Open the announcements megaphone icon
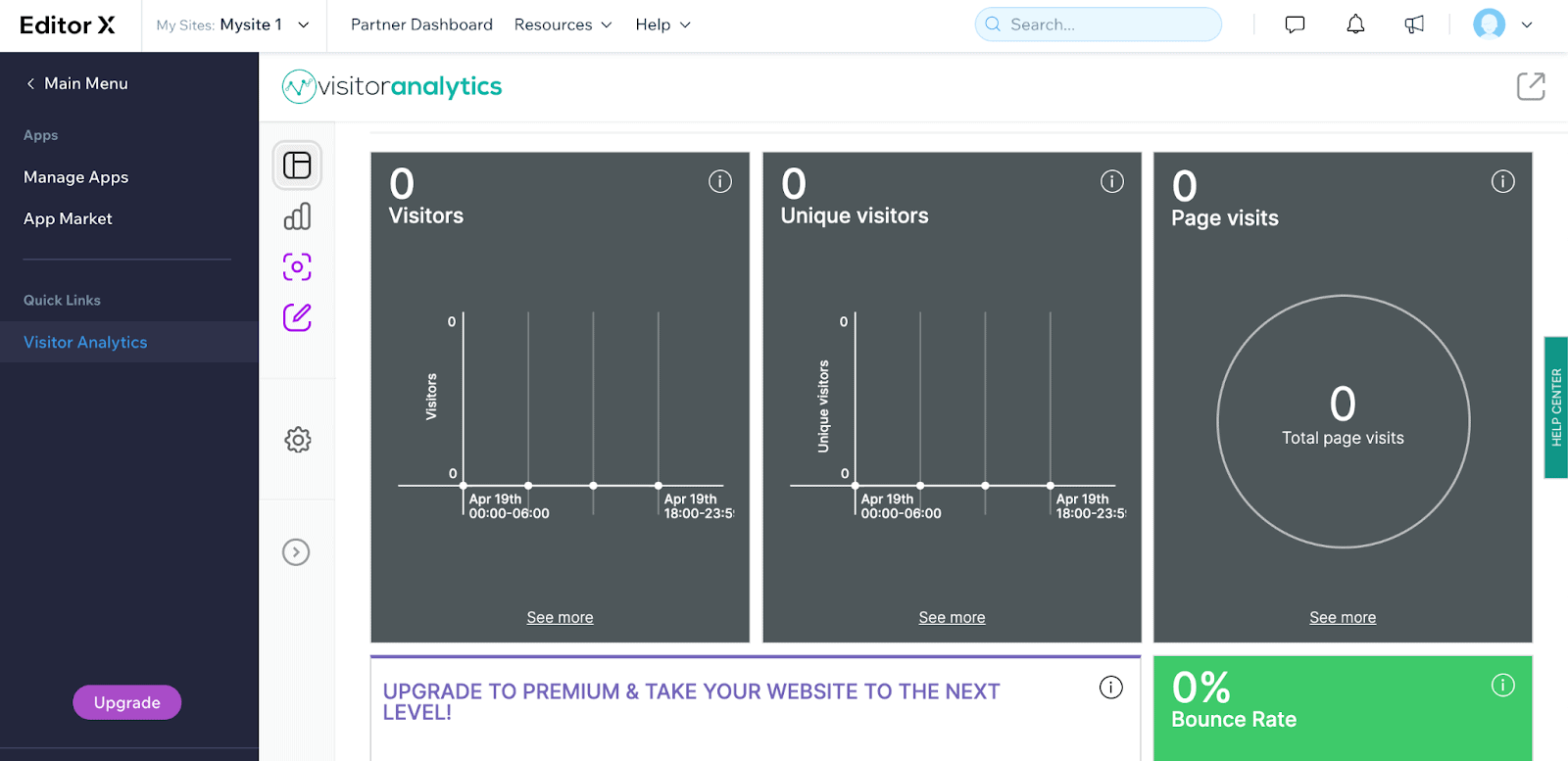Screen dimensions: 1568x761 coord(1414,24)
